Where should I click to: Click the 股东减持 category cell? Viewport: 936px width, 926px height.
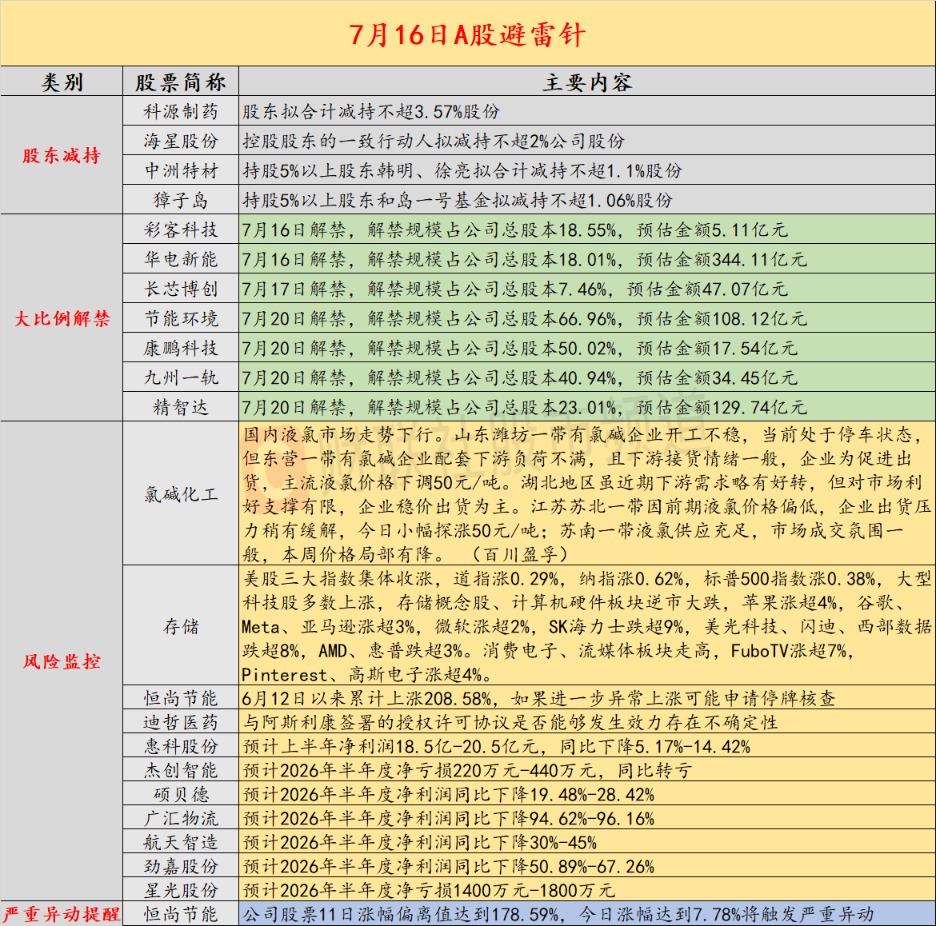point(61,155)
